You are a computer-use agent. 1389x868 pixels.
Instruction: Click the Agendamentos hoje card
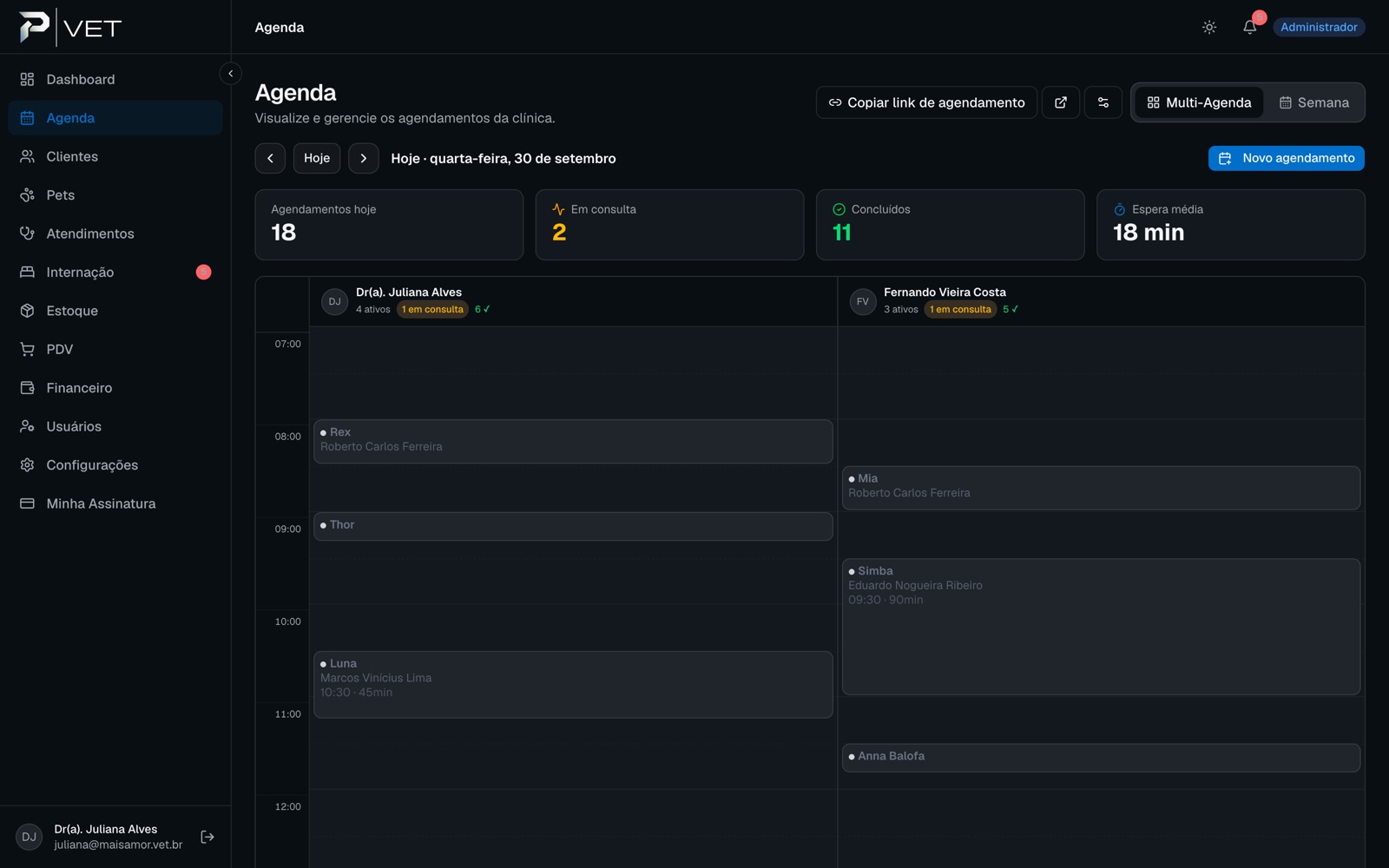coord(389,225)
